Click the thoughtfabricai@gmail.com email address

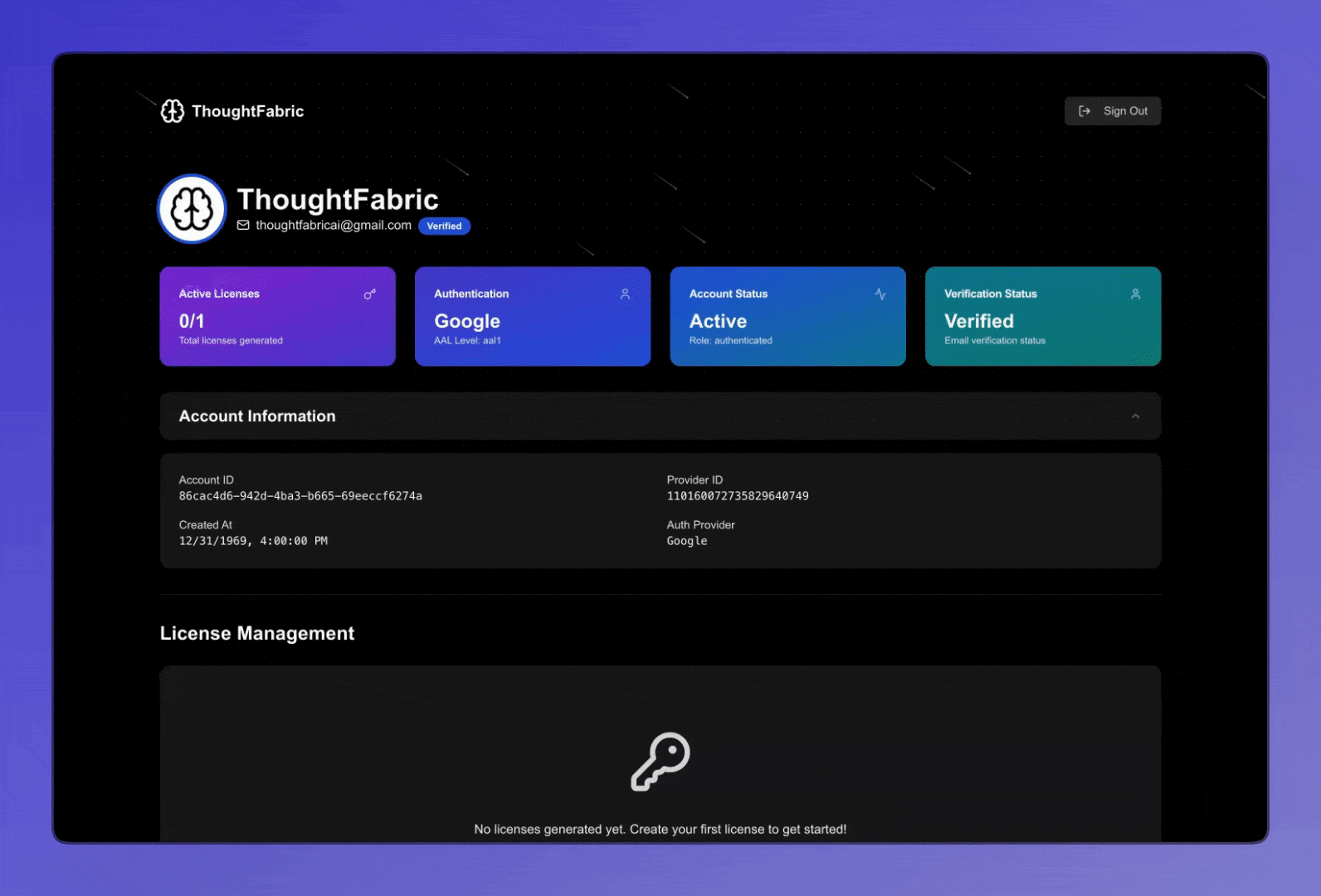[x=334, y=225]
